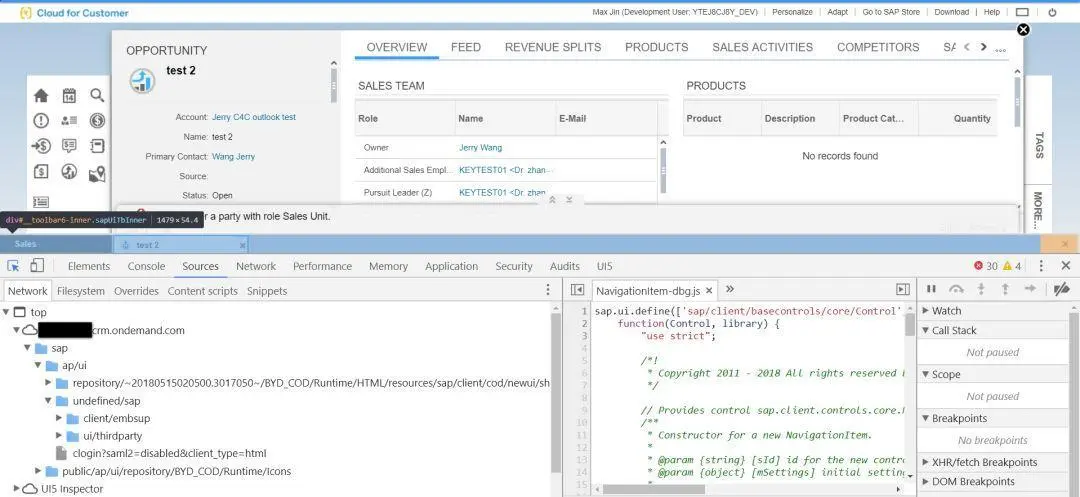This screenshot has height=497, width=1080.
Task: Click the exclamation mark circle icon
Action: [41, 120]
